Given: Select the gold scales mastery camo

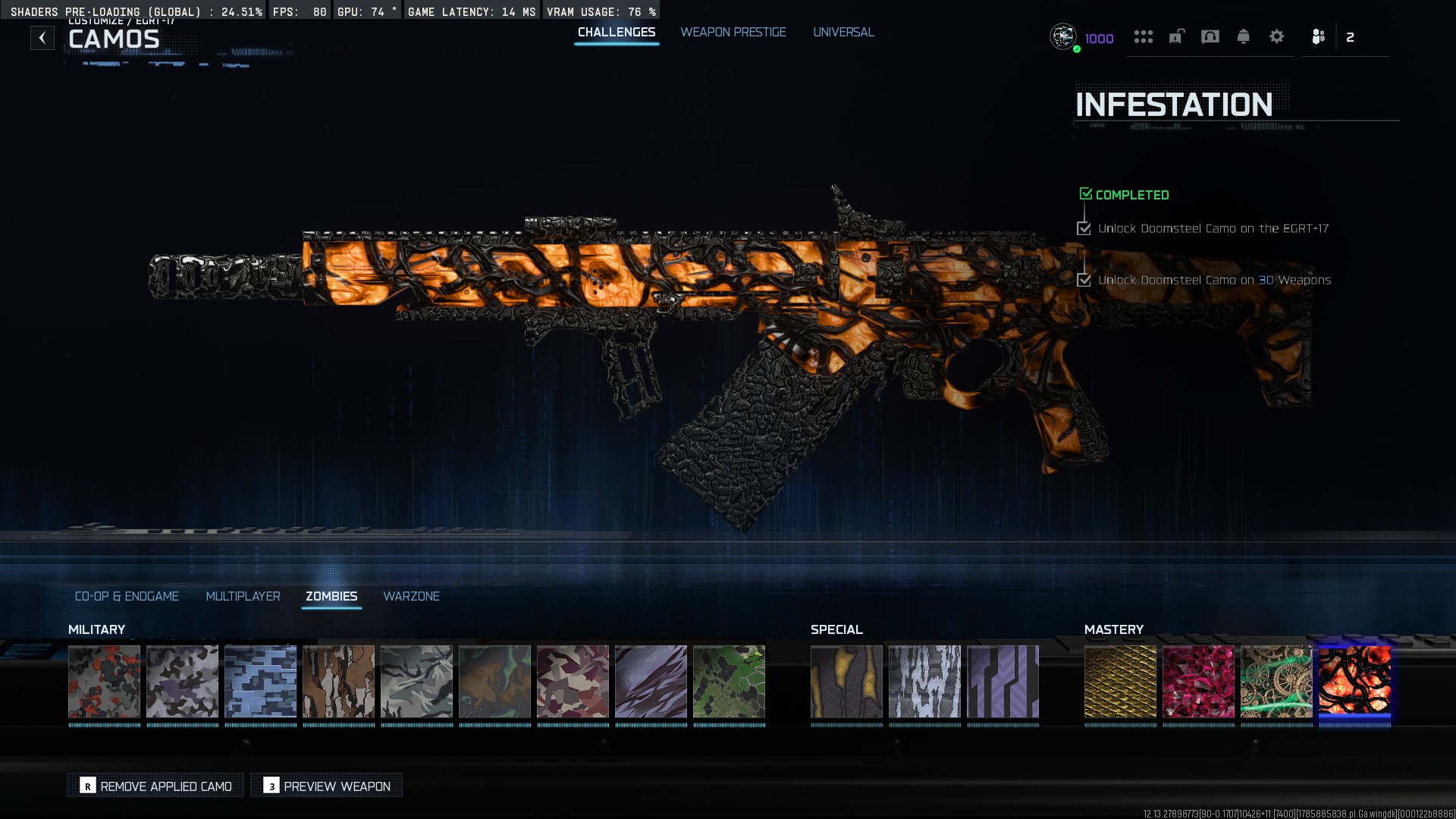Looking at the screenshot, I should [x=1121, y=682].
